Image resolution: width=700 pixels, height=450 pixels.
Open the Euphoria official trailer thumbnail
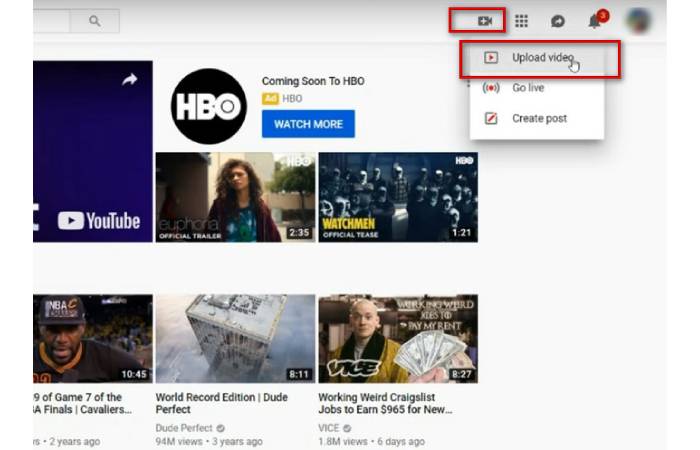pos(235,197)
